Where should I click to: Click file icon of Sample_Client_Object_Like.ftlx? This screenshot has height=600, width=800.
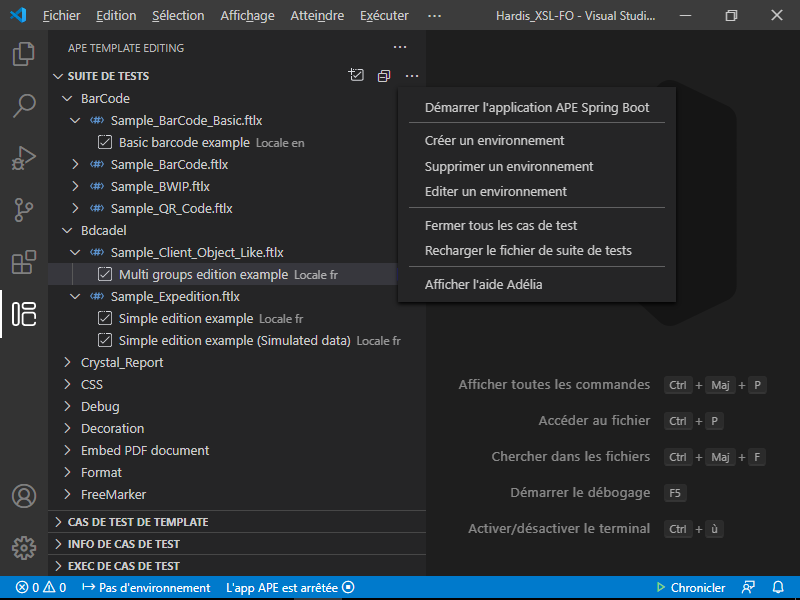coord(97,253)
